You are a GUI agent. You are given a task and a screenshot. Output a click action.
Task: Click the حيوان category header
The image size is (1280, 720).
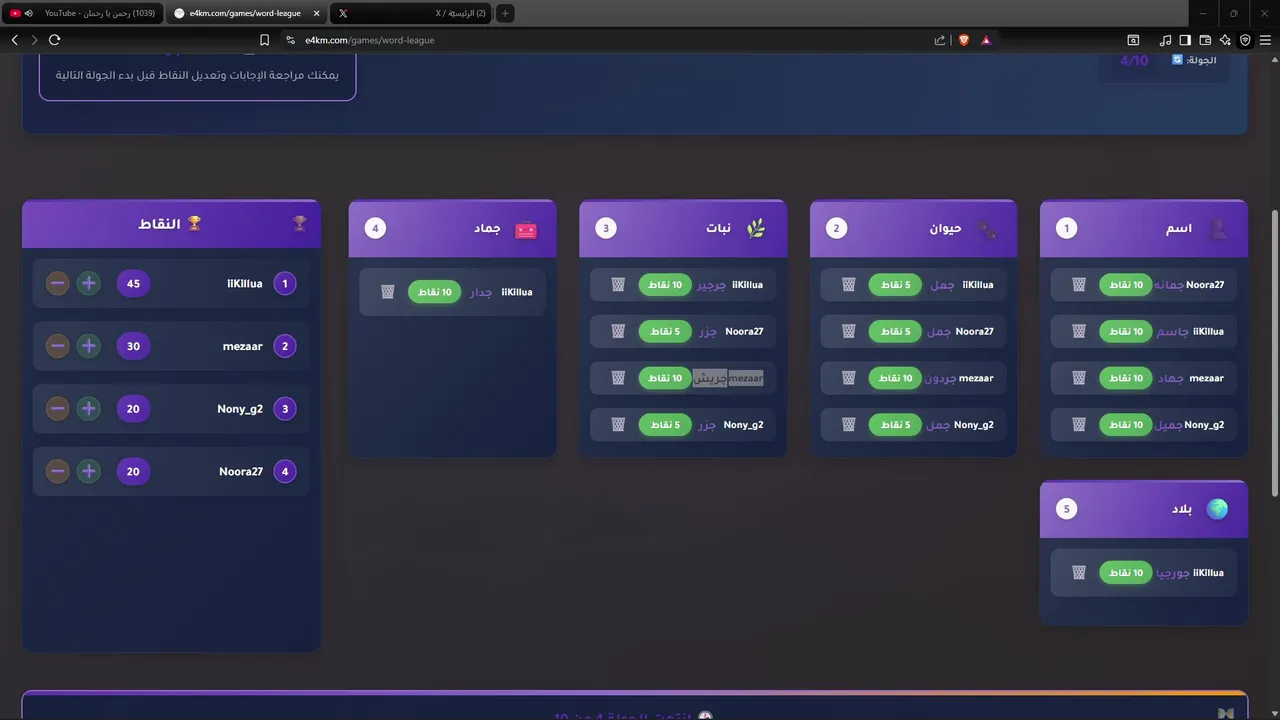tap(913, 228)
